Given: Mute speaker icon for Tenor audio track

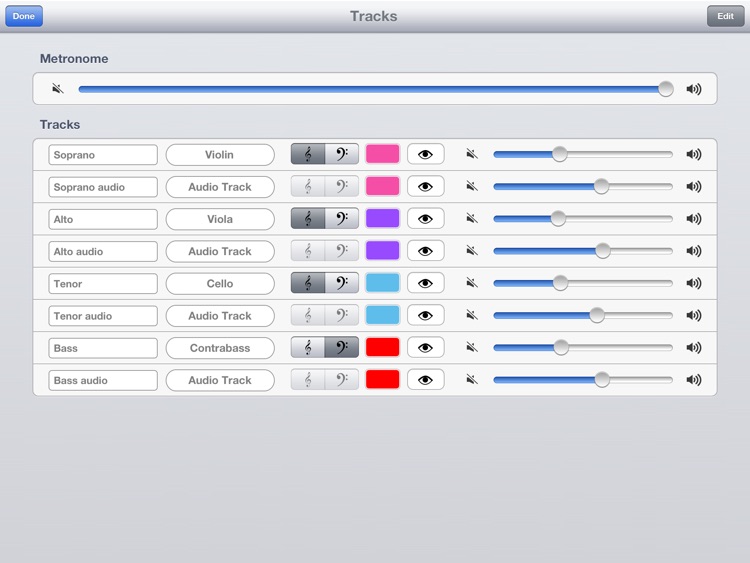Looking at the screenshot, I should 472,315.
